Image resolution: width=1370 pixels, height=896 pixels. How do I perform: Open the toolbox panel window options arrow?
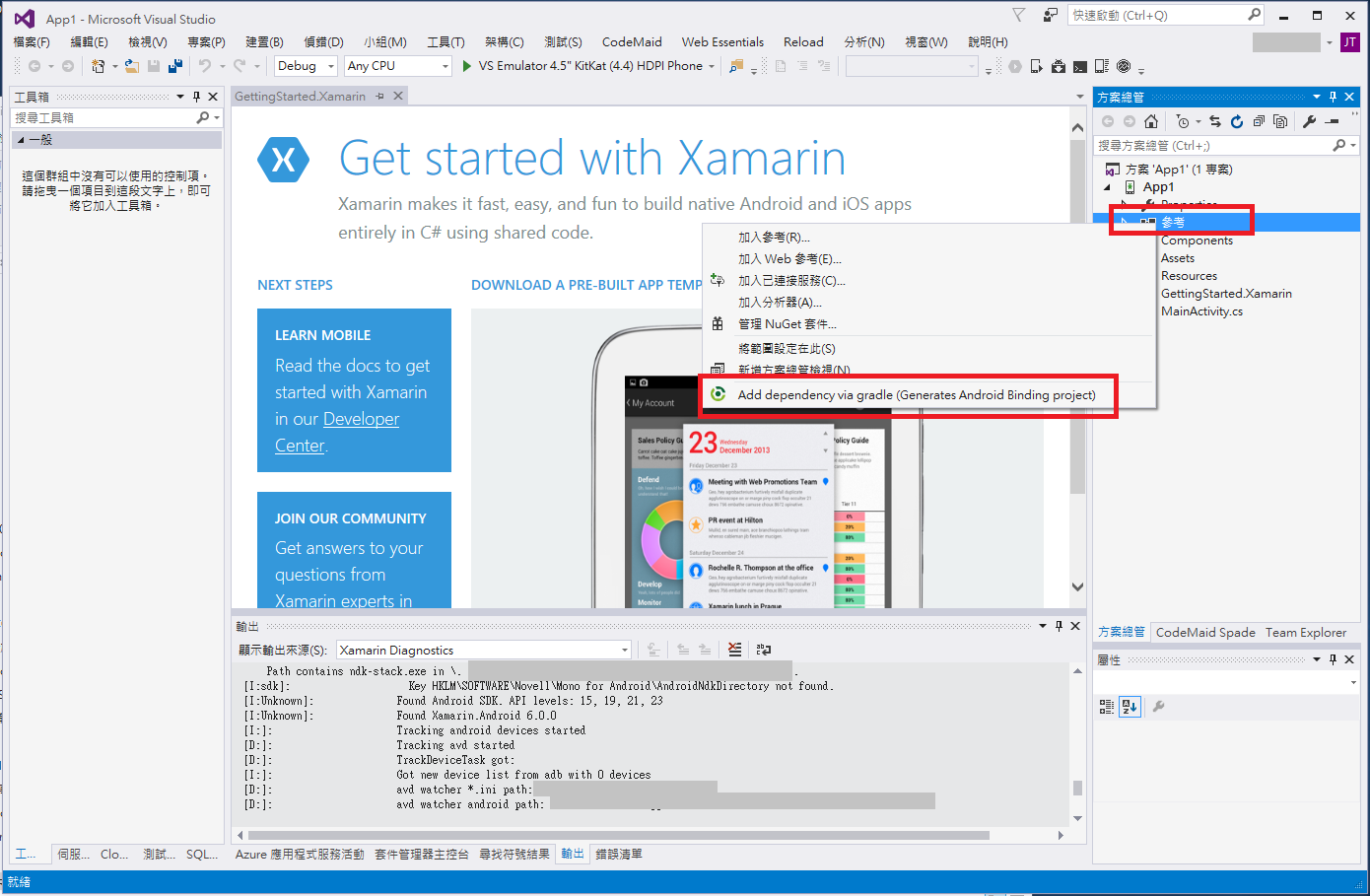pos(180,97)
